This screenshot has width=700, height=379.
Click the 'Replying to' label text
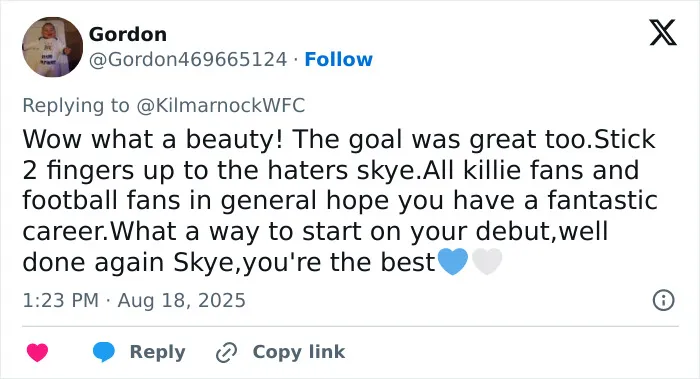76,106
